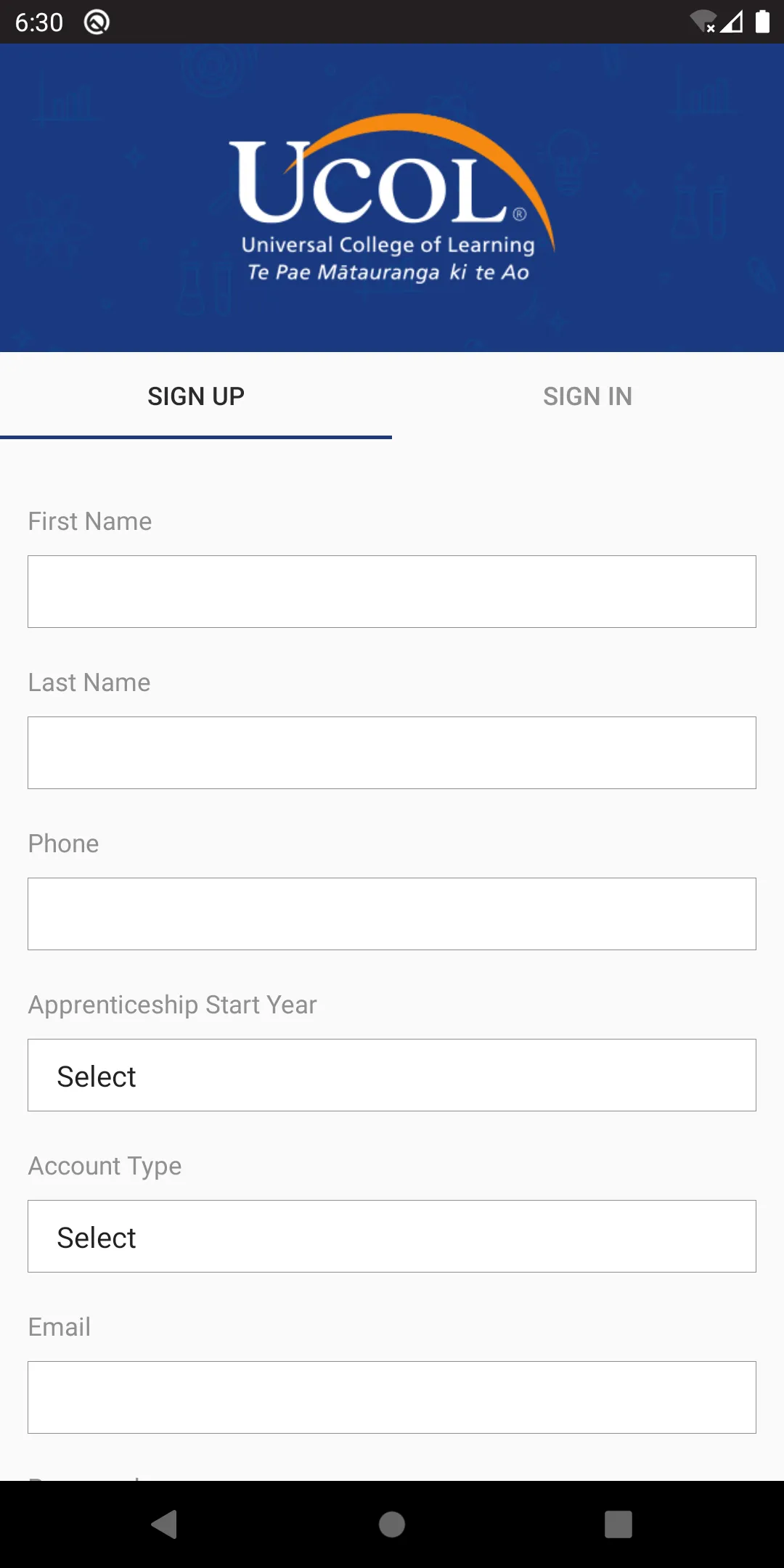Tap the Account Type label text
The width and height of the screenshot is (784, 1568).
point(105,1166)
